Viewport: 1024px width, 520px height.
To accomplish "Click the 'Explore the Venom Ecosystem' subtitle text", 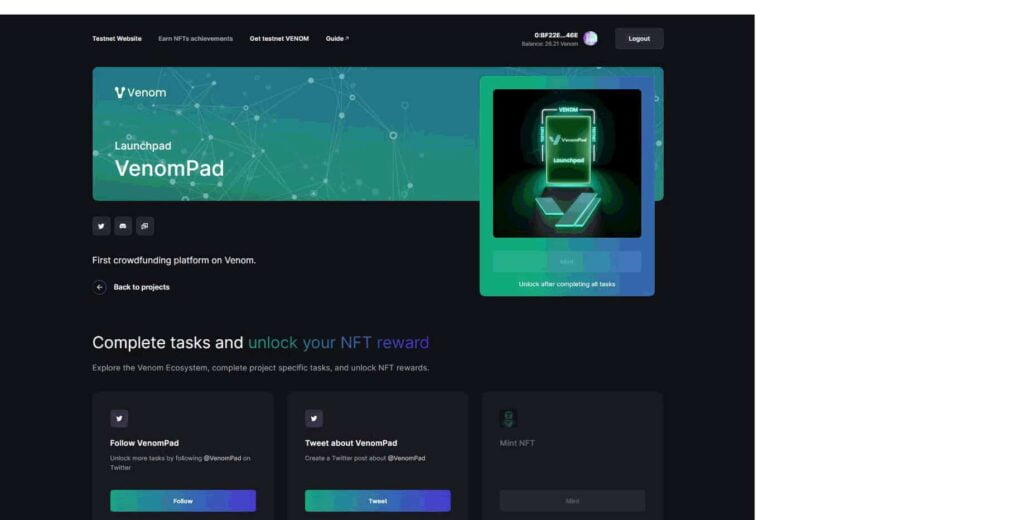I will (x=261, y=368).
